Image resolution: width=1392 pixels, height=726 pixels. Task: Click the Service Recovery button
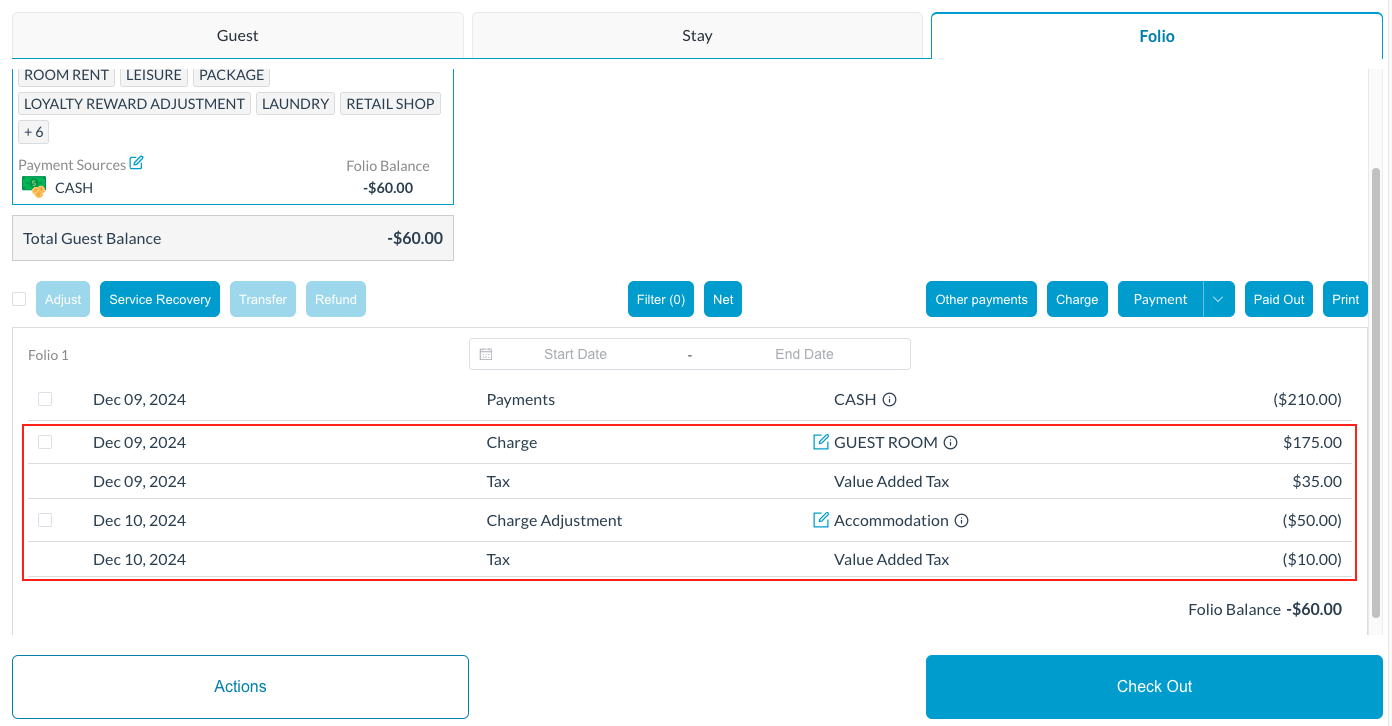[160, 299]
